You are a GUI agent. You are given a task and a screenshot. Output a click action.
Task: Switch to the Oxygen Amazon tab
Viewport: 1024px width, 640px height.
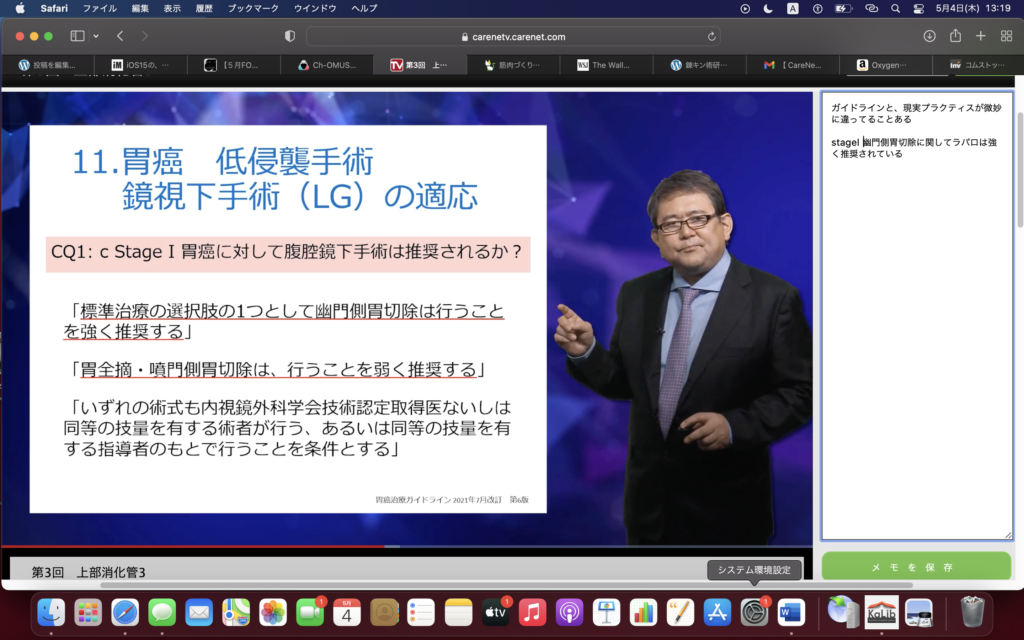point(883,65)
